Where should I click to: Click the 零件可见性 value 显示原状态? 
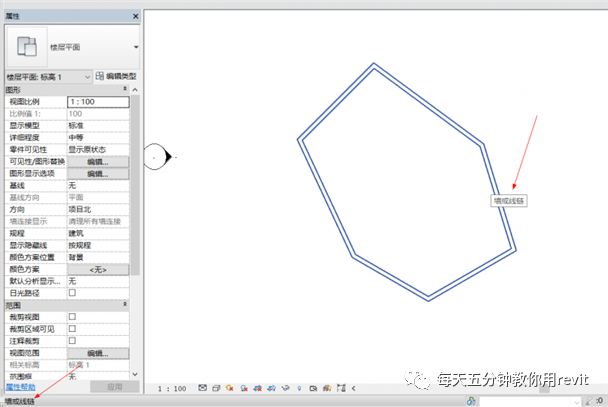pyautogui.click(x=98, y=150)
